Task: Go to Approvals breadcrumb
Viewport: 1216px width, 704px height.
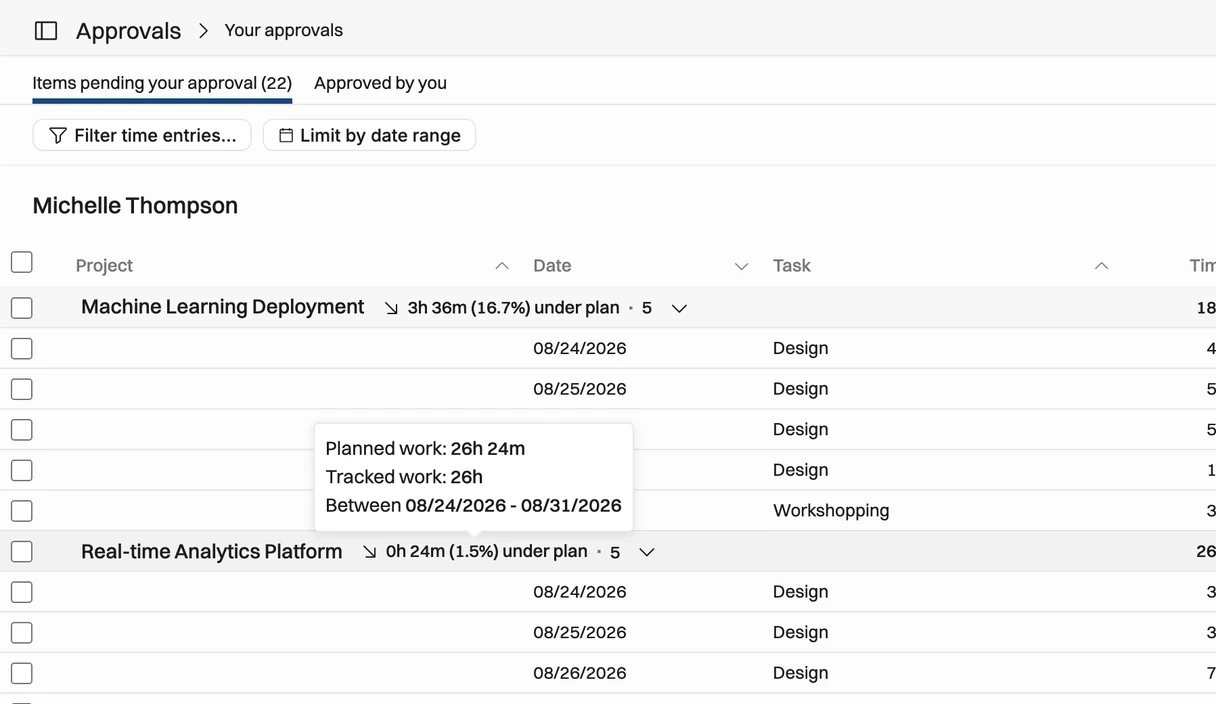Action: [128, 31]
